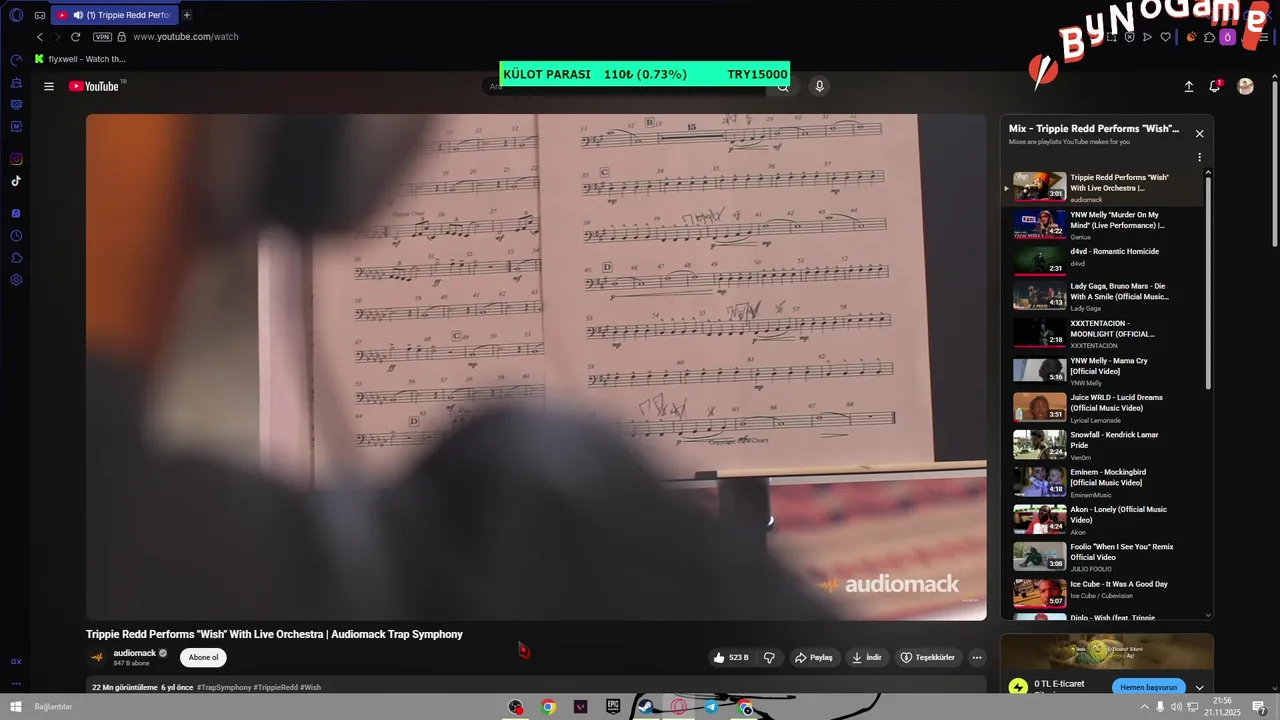This screenshot has height=720, width=1280.
Task: Open the music player sidebar icon
Action: (16, 214)
